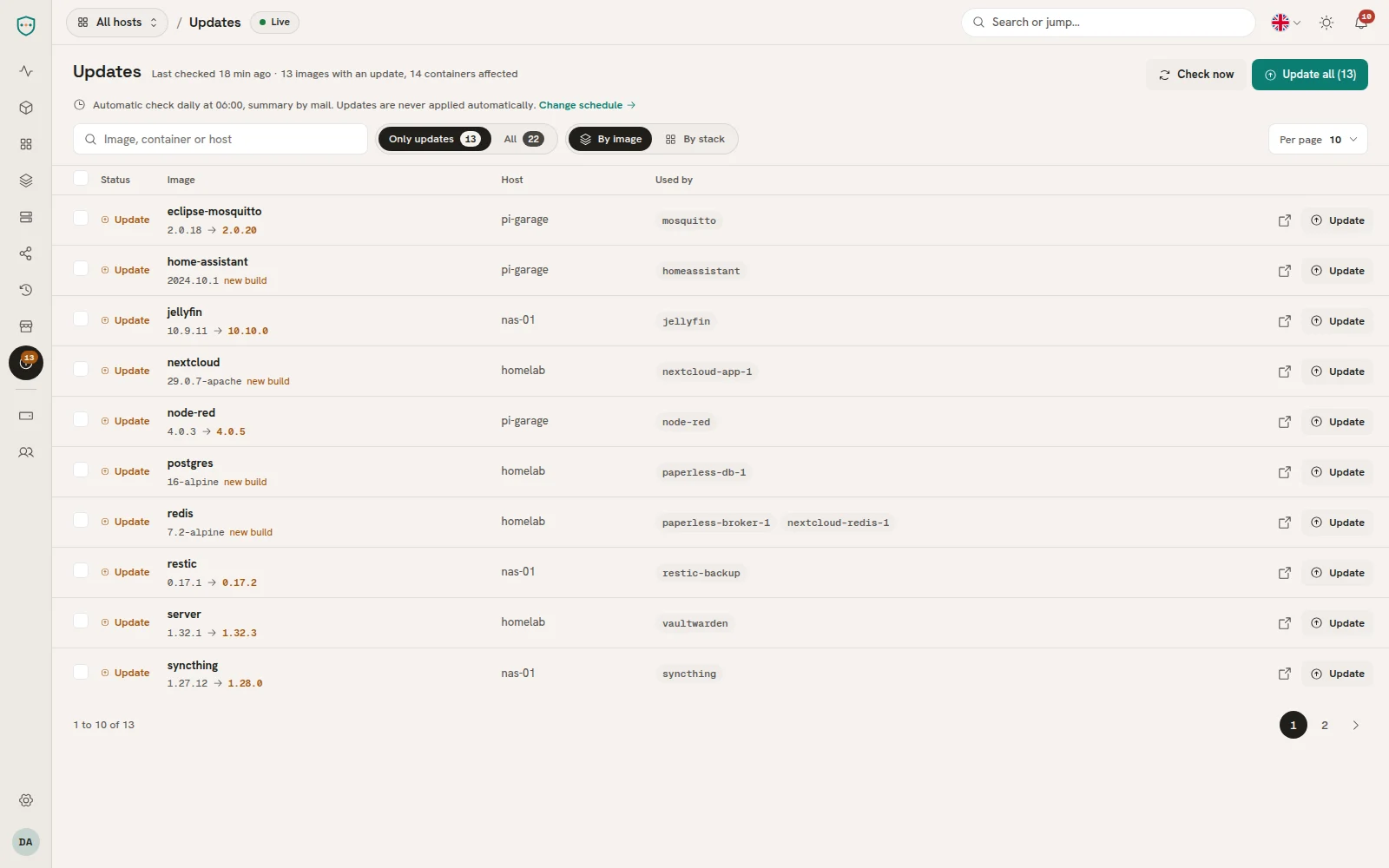Switch to All 22 filter
1389x868 pixels.
523,140
